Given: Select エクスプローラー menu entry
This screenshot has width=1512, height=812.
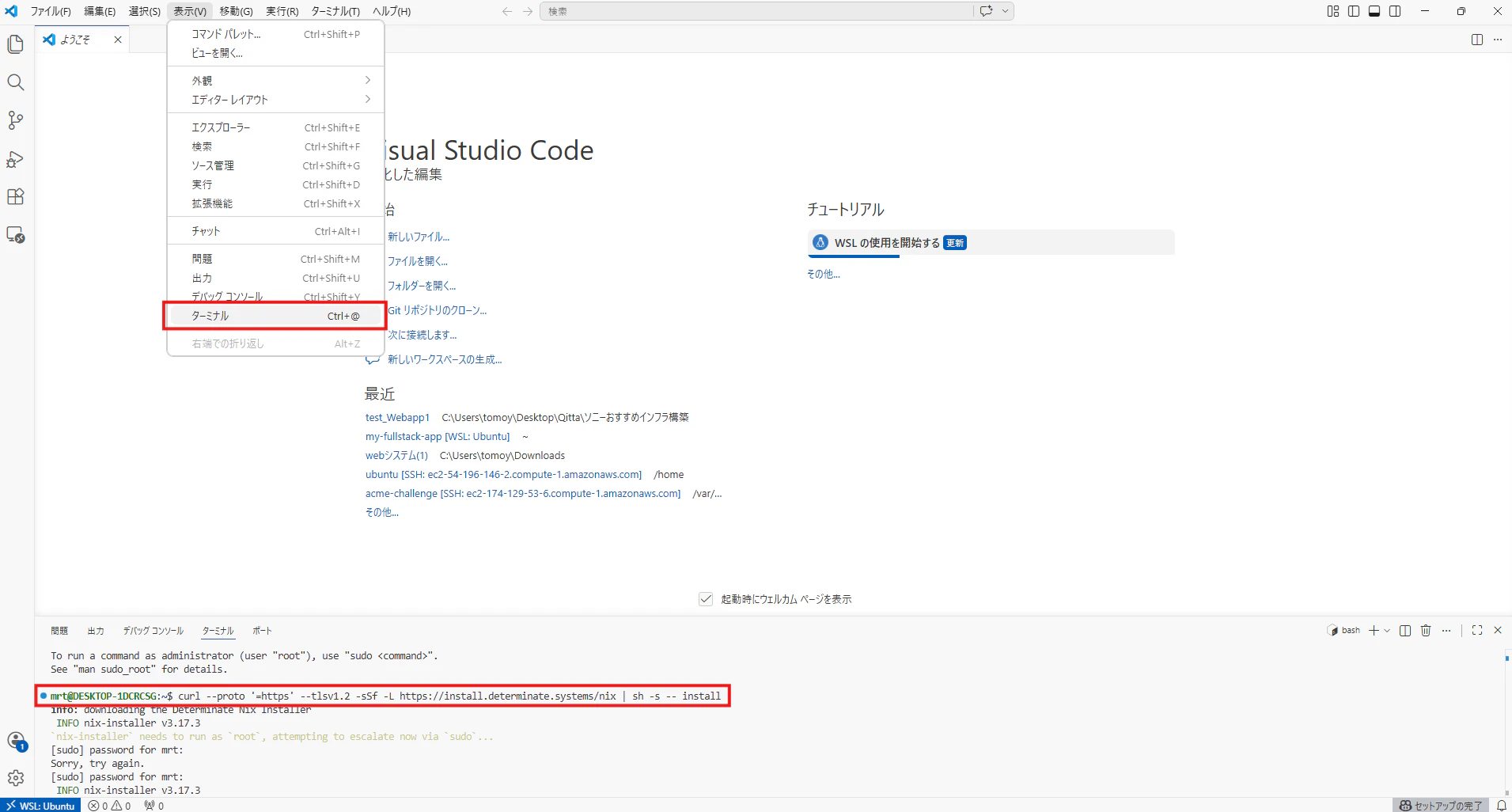Looking at the screenshot, I should (x=275, y=127).
